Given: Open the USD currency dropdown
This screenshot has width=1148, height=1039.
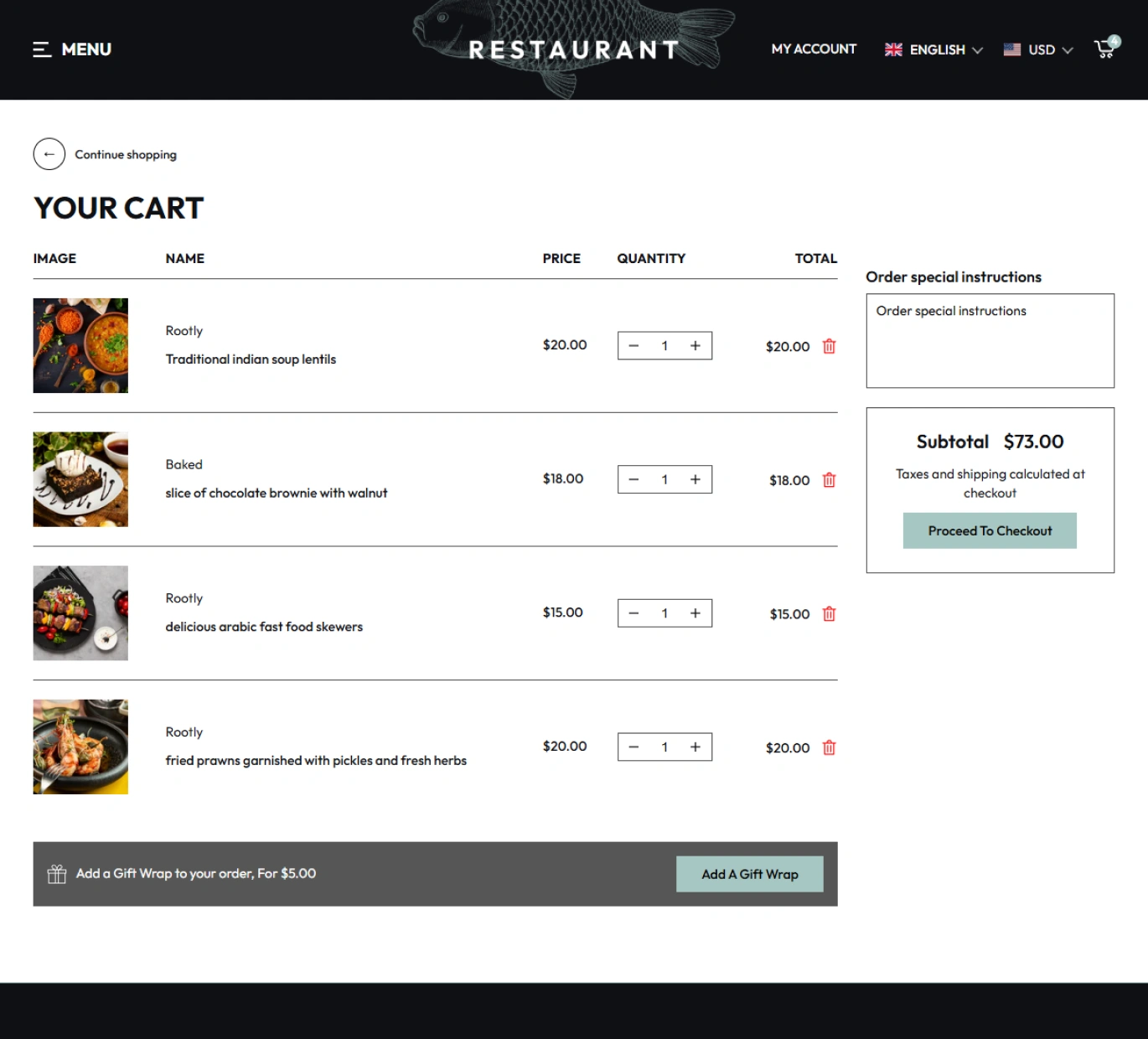Looking at the screenshot, I should pyautogui.click(x=1038, y=49).
